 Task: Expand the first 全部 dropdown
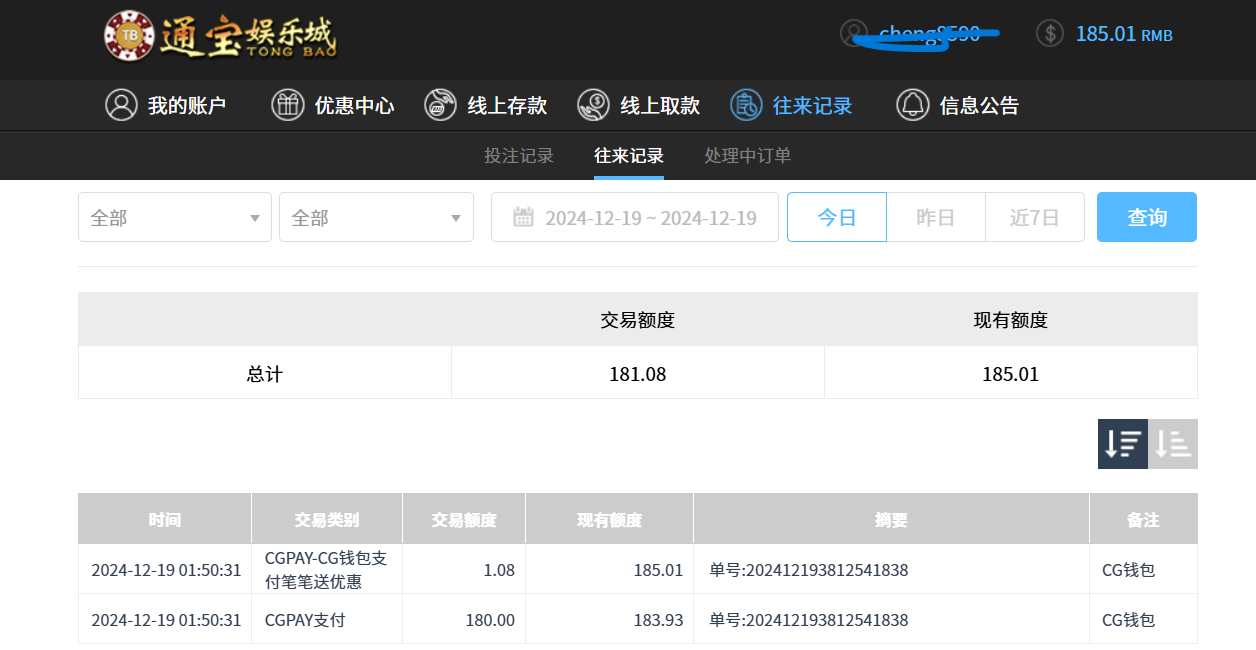(x=175, y=217)
